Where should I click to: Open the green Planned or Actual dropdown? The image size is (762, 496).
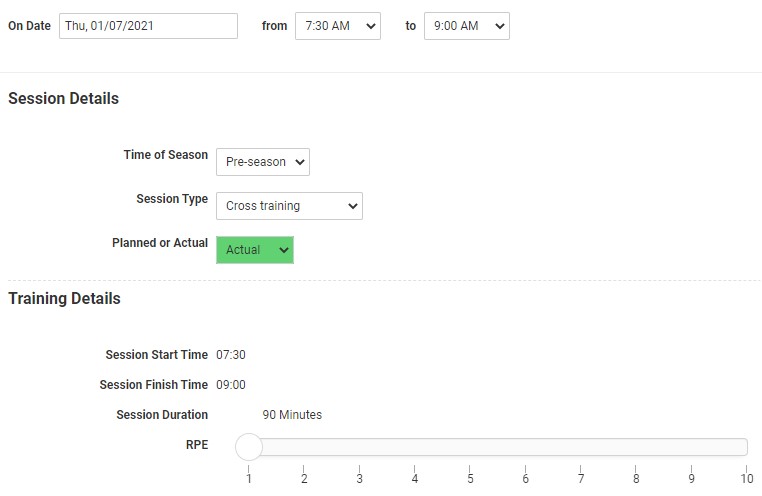255,250
